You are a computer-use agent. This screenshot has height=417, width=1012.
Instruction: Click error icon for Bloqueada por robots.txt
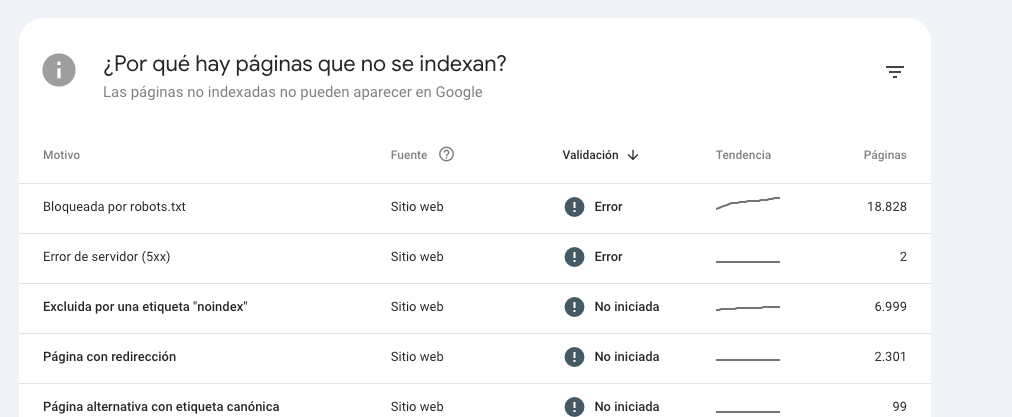tap(574, 207)
